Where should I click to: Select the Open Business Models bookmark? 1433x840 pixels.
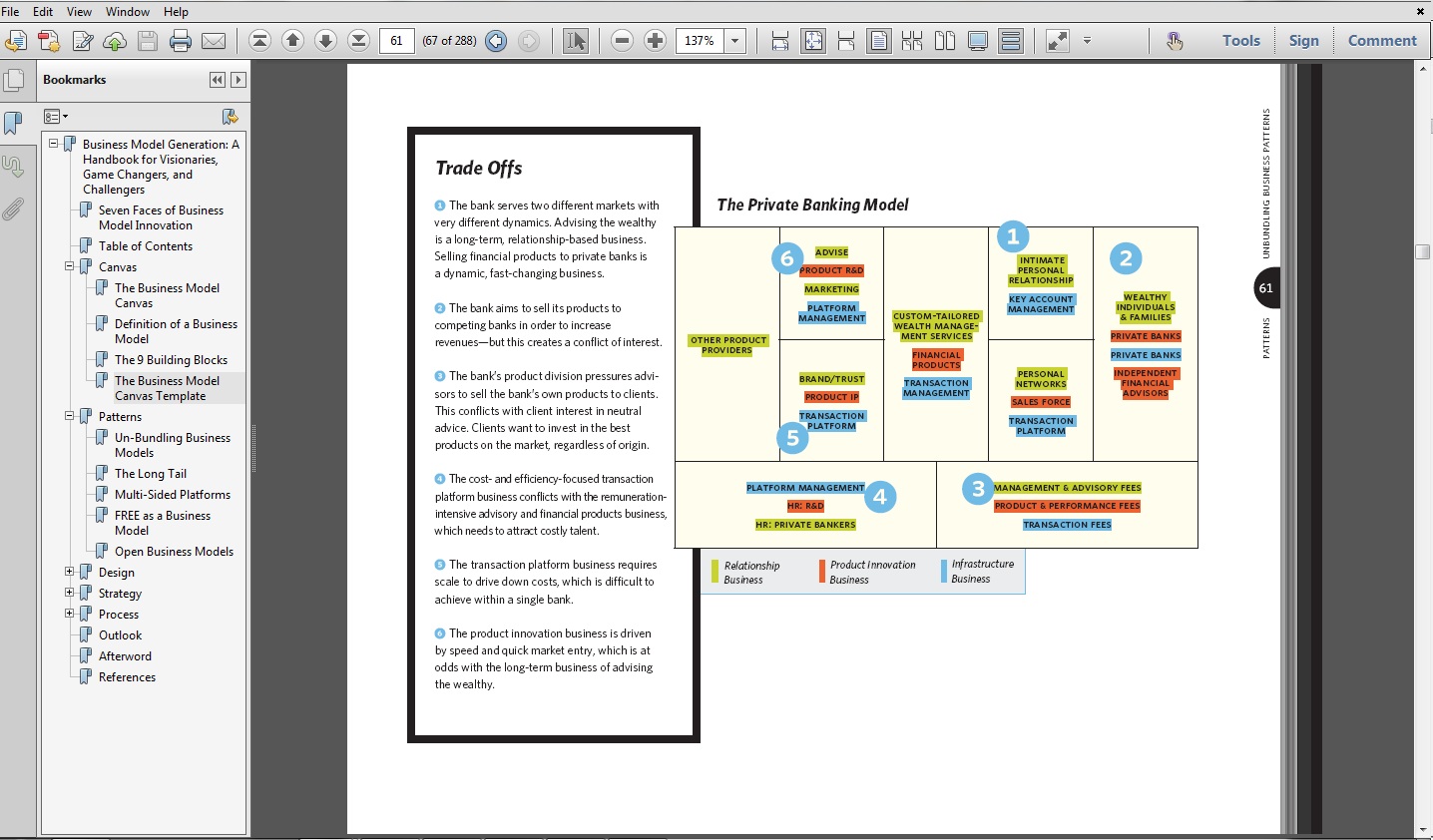174,552
